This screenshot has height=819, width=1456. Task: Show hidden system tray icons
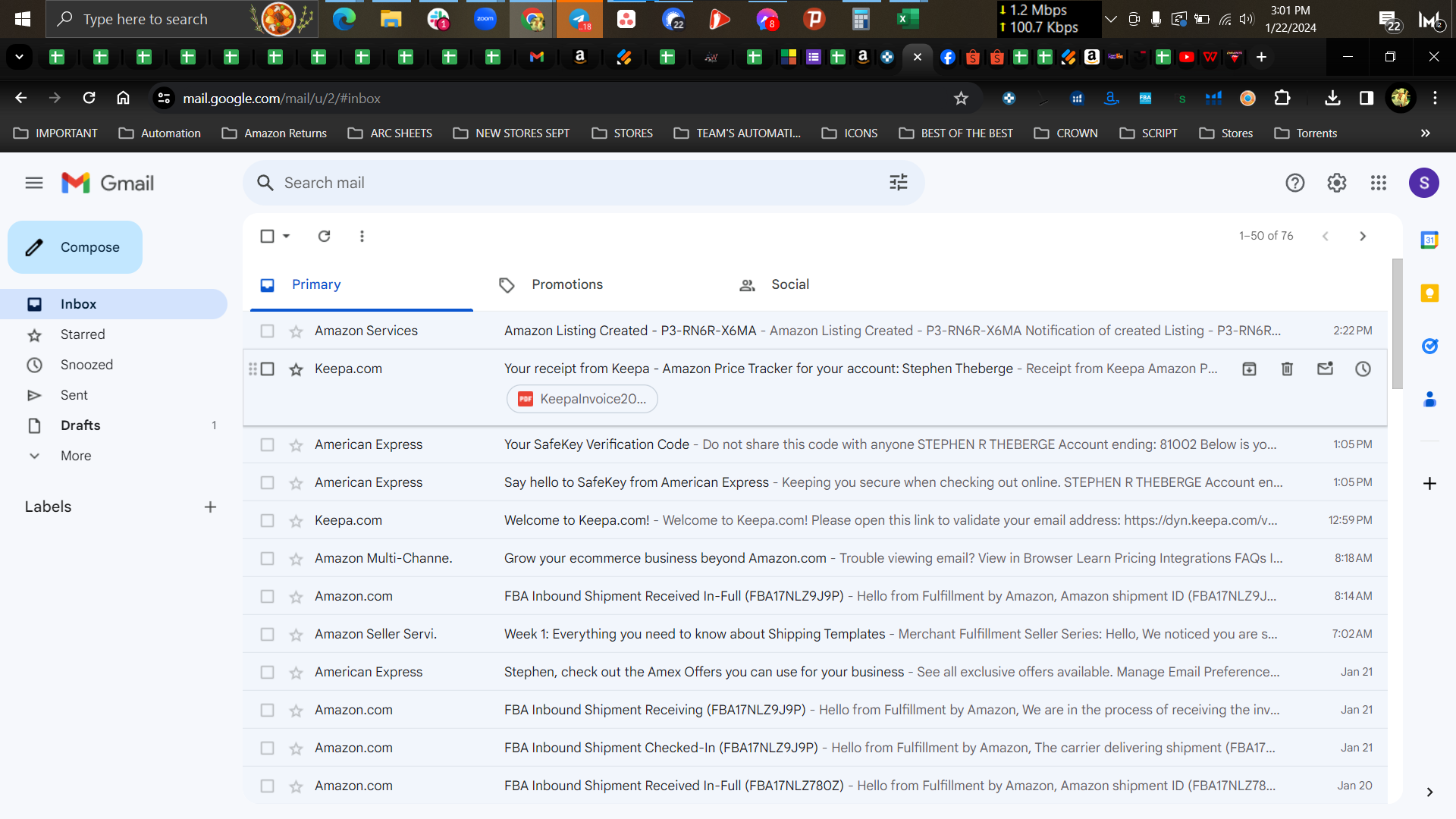point(1111,19)
